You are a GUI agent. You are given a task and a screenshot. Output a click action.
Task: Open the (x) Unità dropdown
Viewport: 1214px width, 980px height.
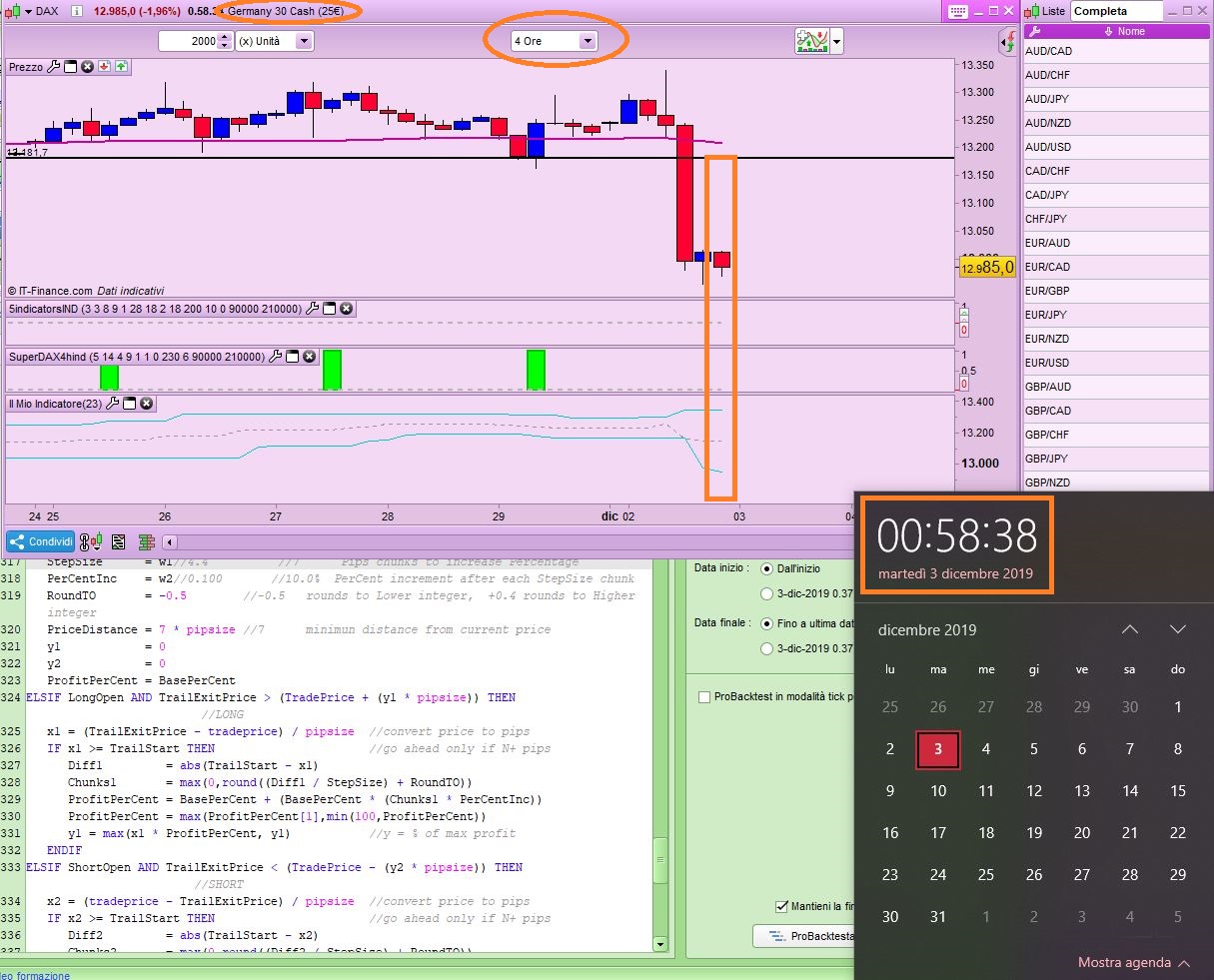tap(304, 41)
